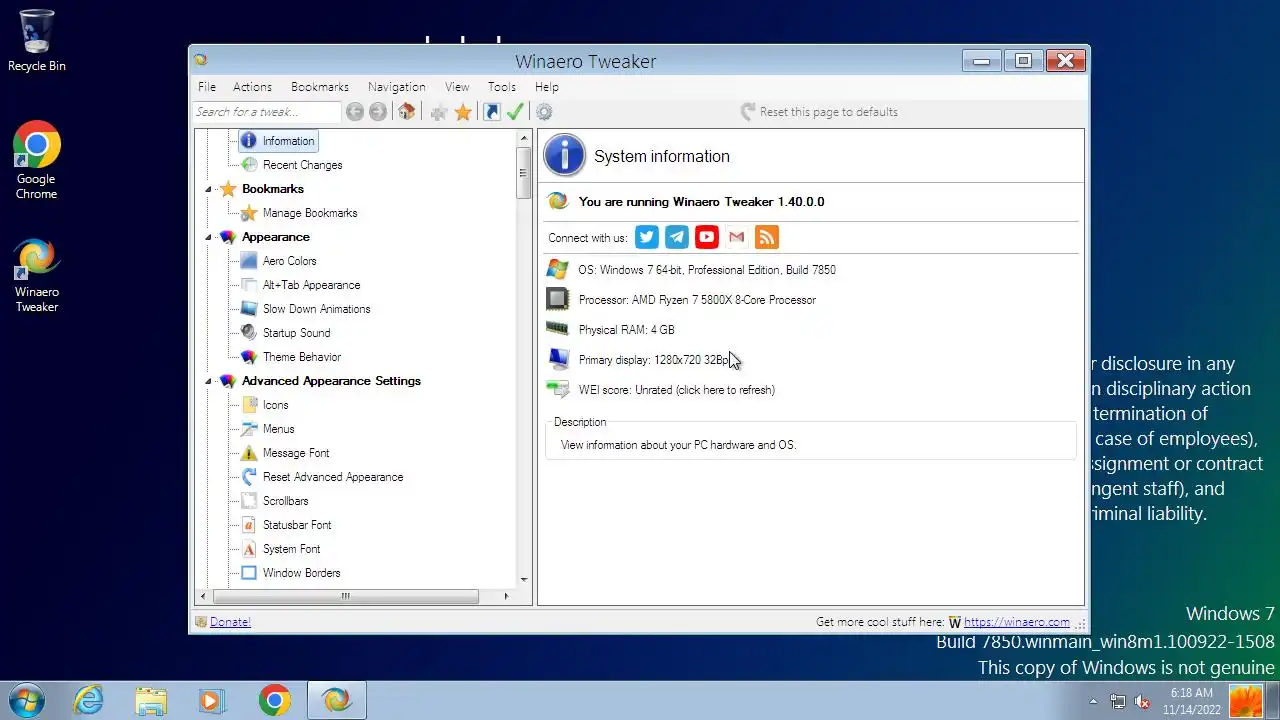Click the tree's vertical scrollbar thumb
The width and height of the screenshot is (1280, 720).
coord(523,172)
